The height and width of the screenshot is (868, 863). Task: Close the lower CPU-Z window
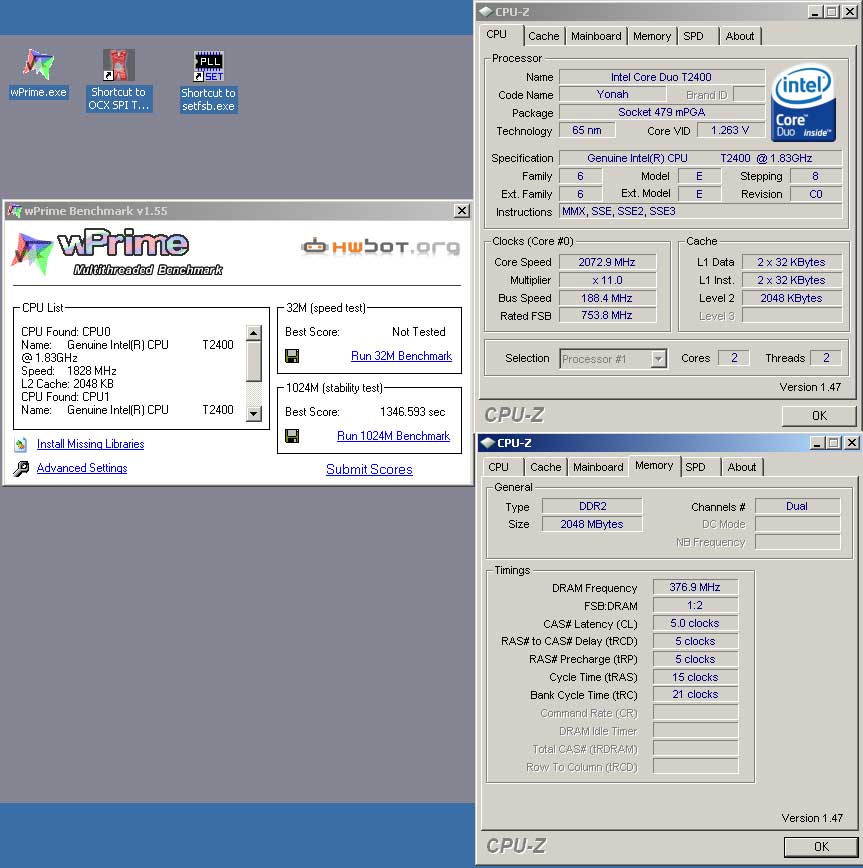[x=852, y=443]
